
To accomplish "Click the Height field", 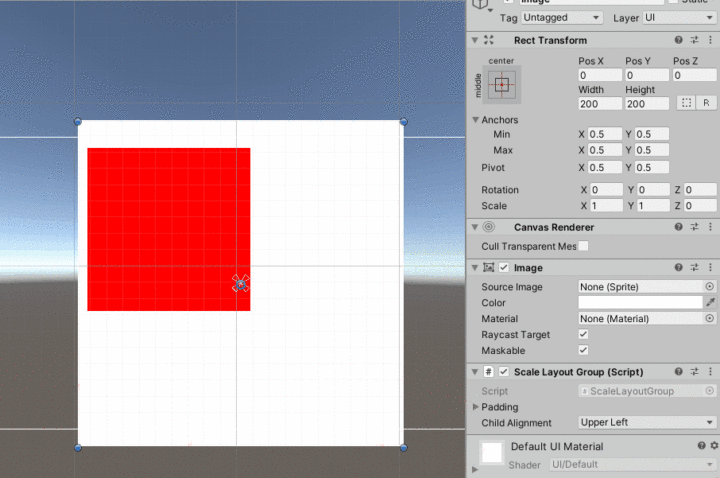I will tap(647, 104).
